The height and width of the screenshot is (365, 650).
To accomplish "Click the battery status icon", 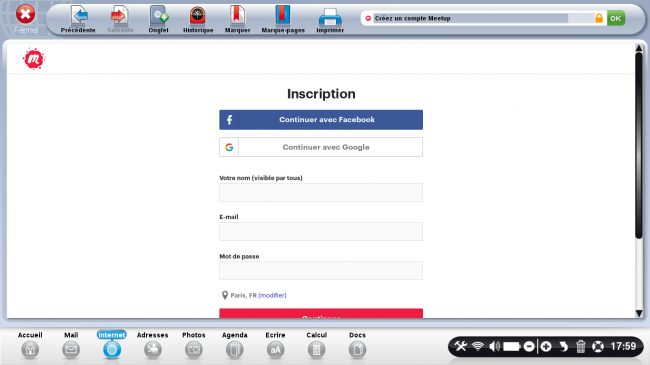I will (512, 346).
